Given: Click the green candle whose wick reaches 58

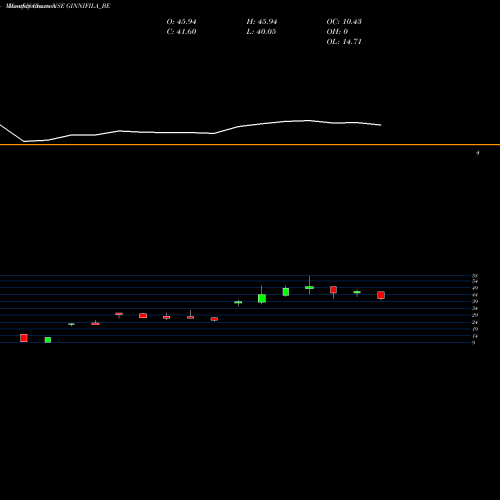Looking at the screenshot, I should click(x=309, y=287).
